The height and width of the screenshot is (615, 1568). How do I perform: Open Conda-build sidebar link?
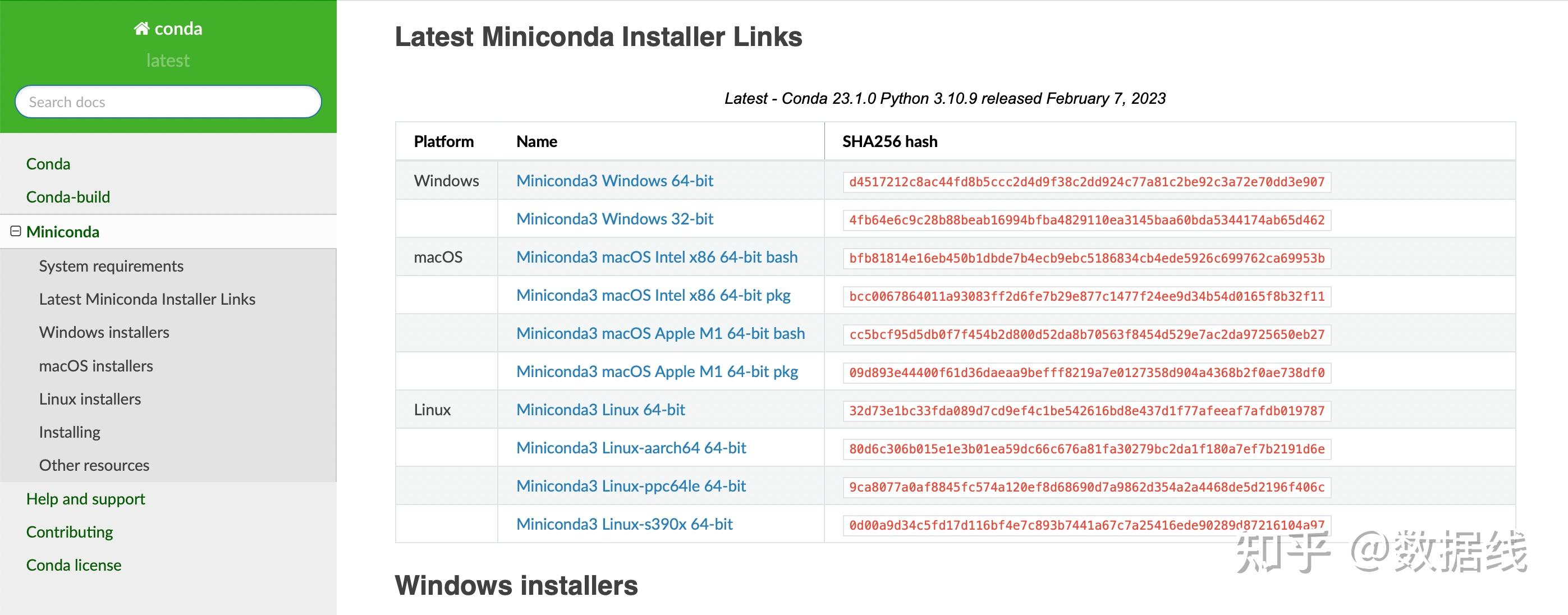68,197
